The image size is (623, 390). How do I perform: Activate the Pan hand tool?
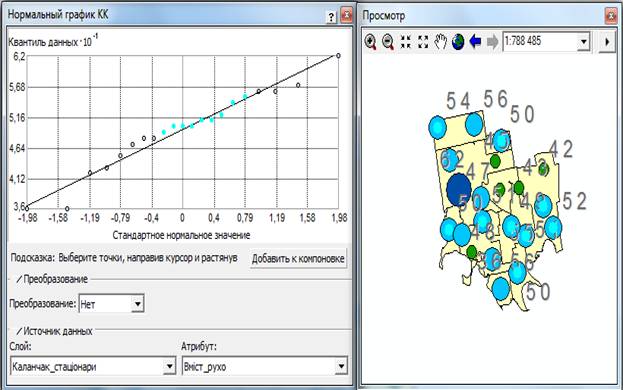tap(440, 41)
